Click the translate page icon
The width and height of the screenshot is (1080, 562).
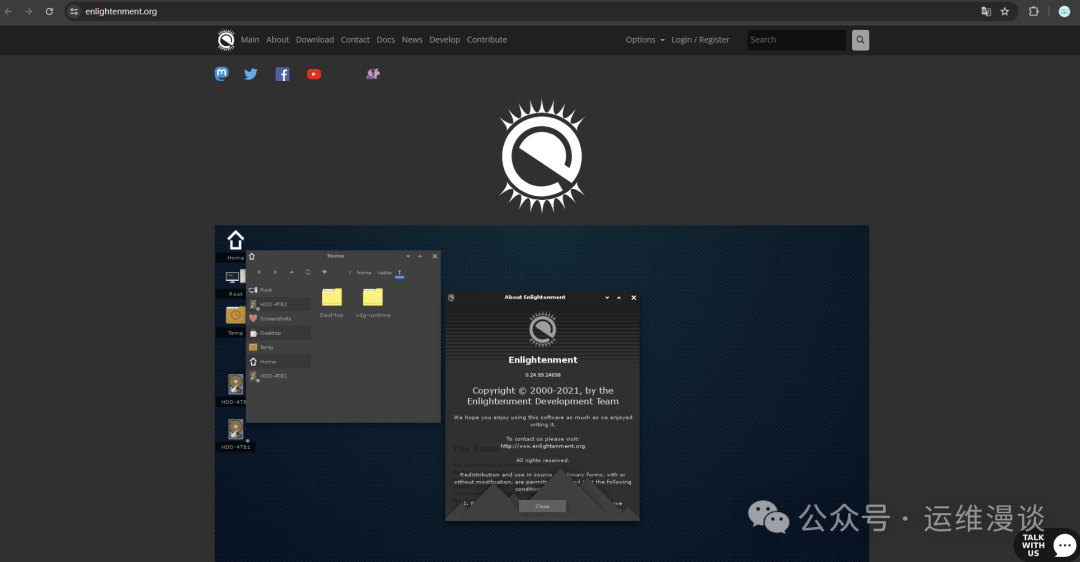click(x=986, y=12)
